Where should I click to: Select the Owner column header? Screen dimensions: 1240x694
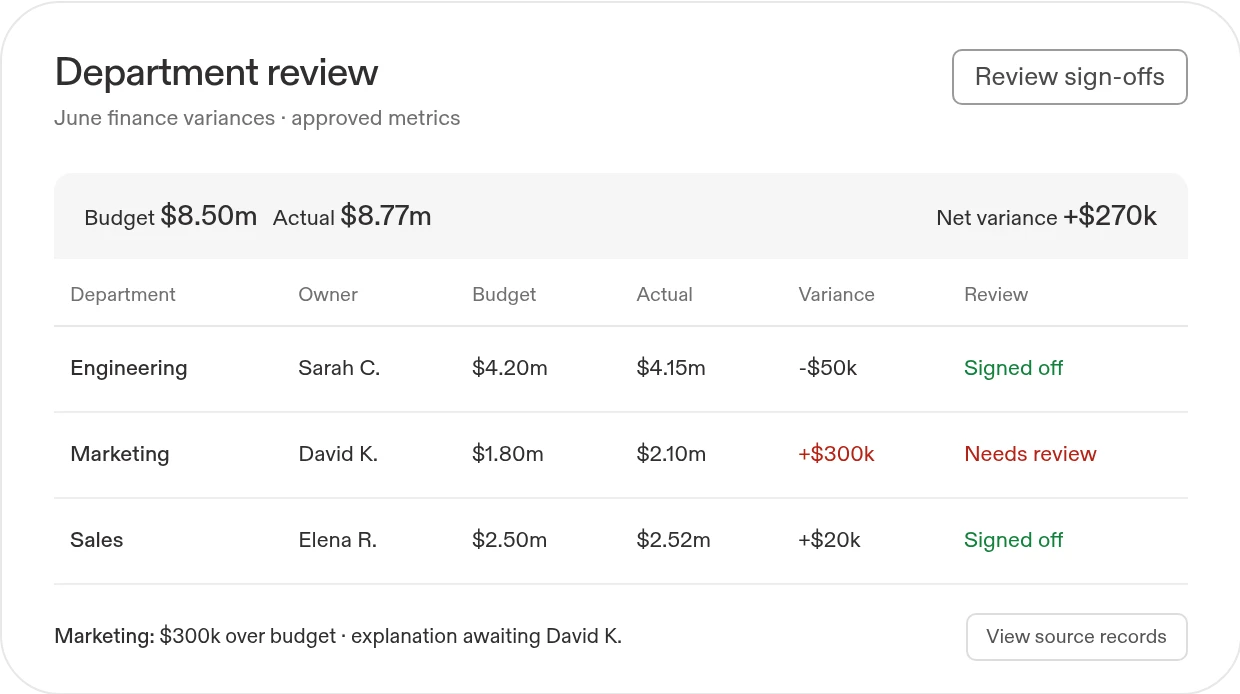328,295
